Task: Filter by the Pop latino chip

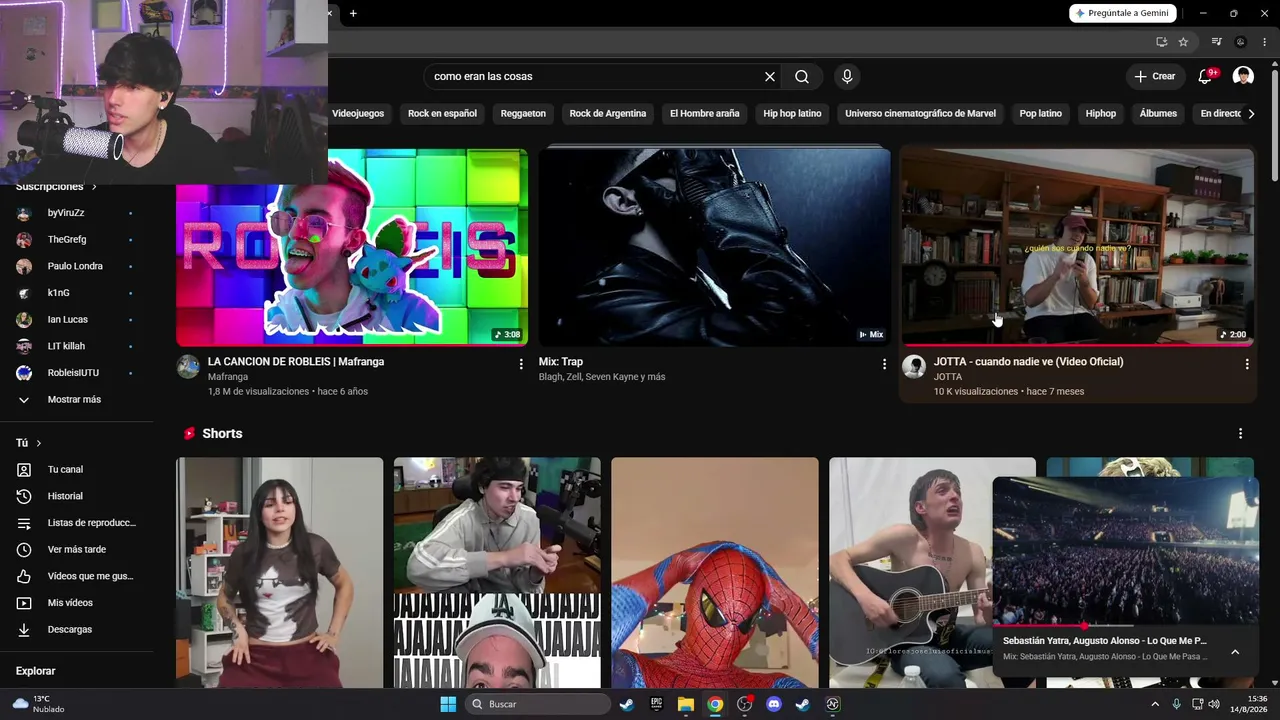Action: pos(1041,114)
